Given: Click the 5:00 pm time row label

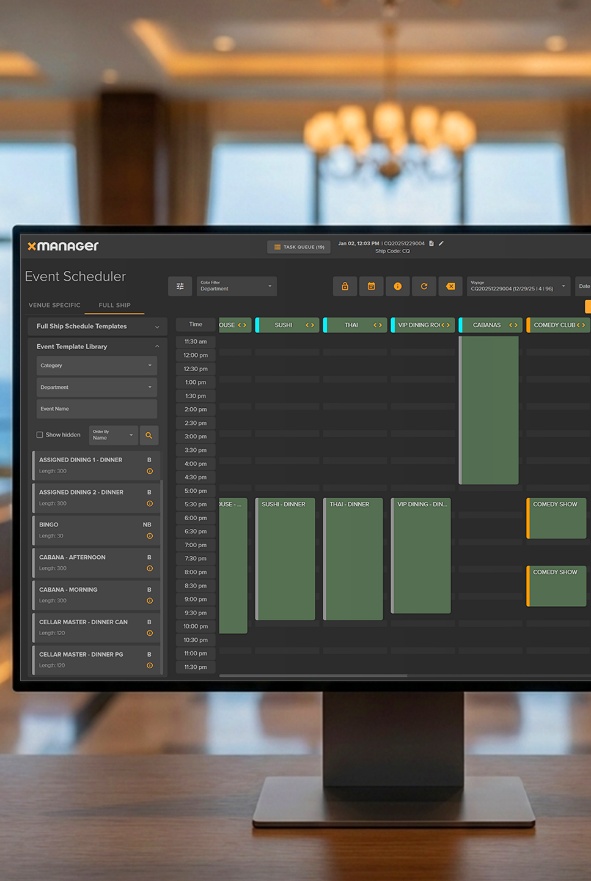Looking at the screenshot, I should click(196, 491).
